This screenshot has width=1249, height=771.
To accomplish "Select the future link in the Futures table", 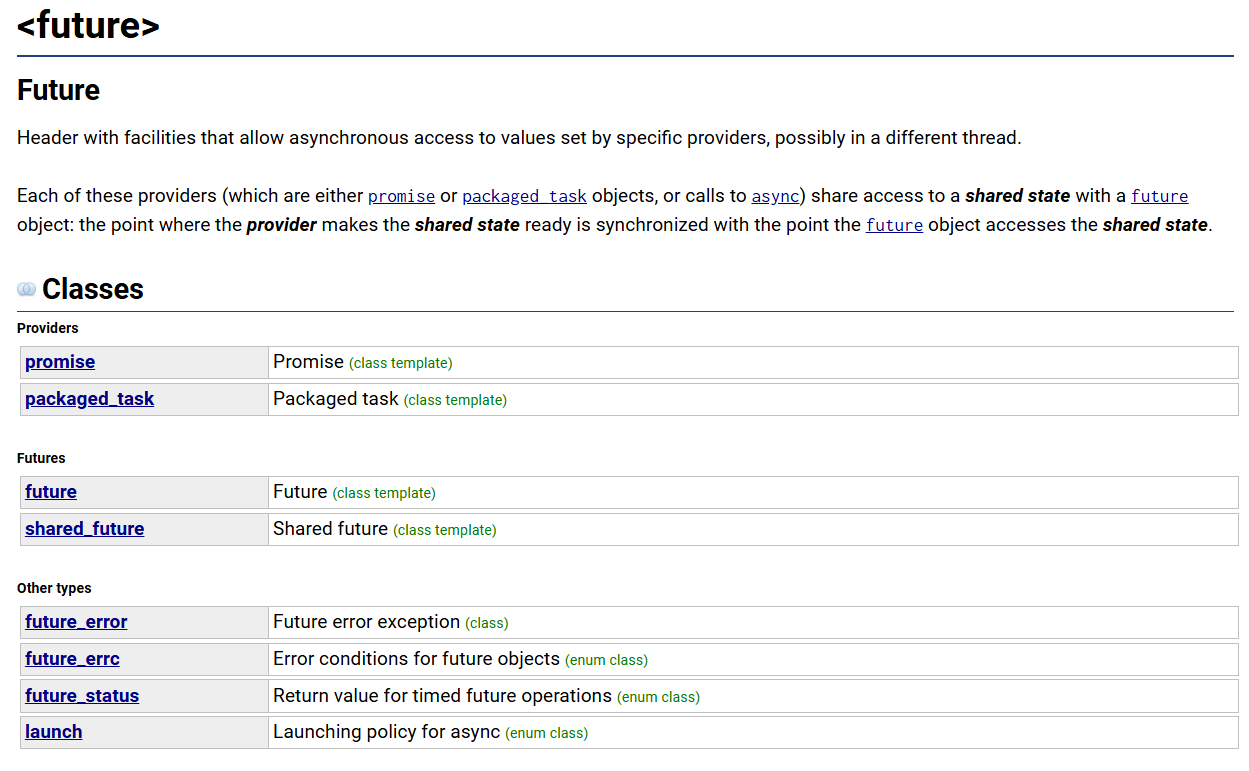I will [x=50, y=491].
